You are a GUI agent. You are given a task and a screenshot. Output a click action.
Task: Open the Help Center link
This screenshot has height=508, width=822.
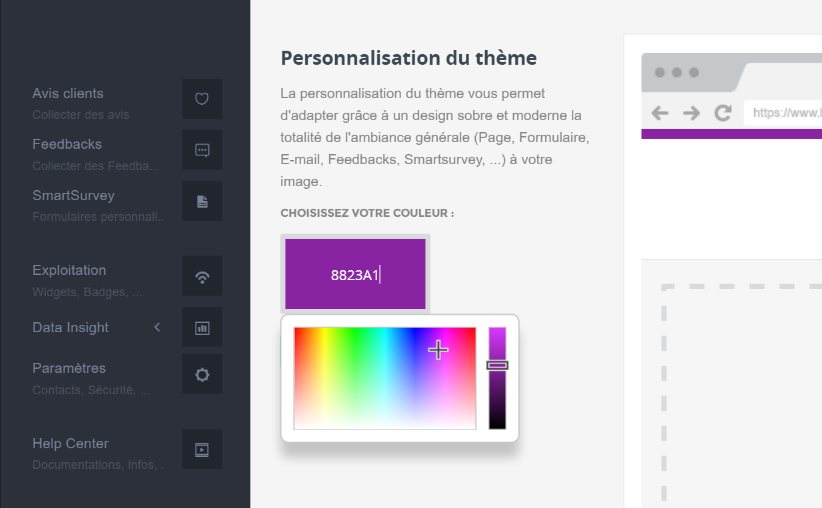click(70, 444)
